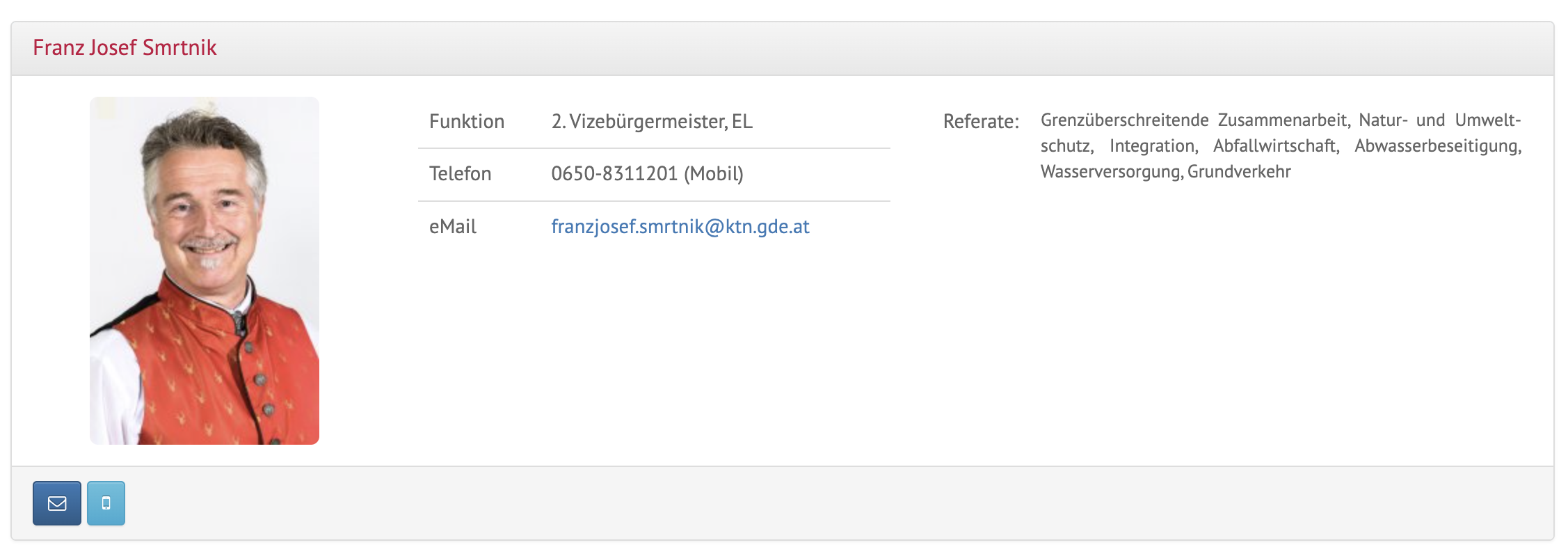The height and width of the screenshot is (554, 1568).
Task: Click the (Mobil) text after phone number
Action: point(714,174)
